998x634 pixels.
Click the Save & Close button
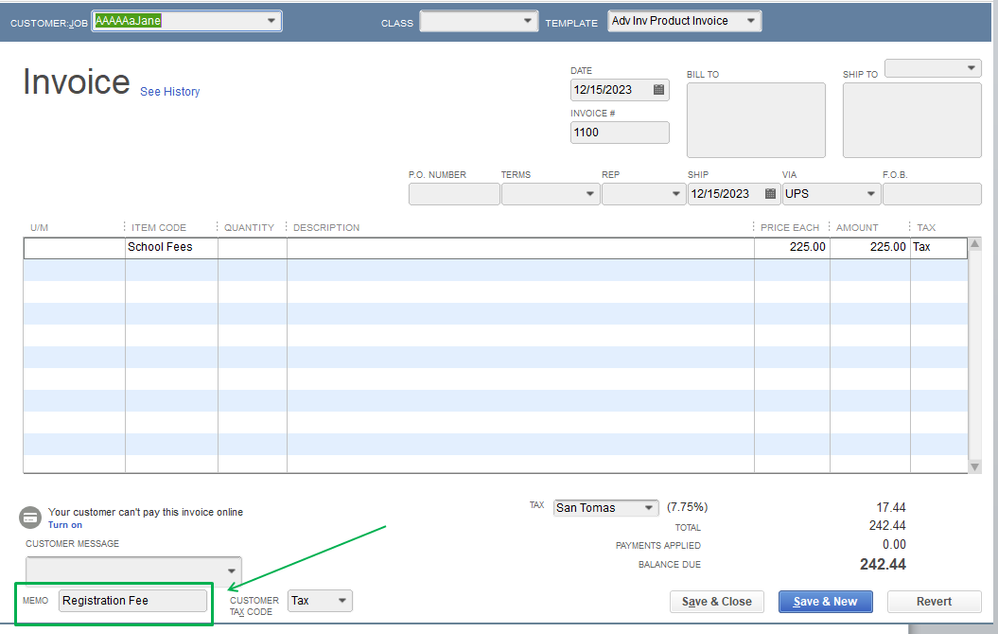(x=717, y=601)
